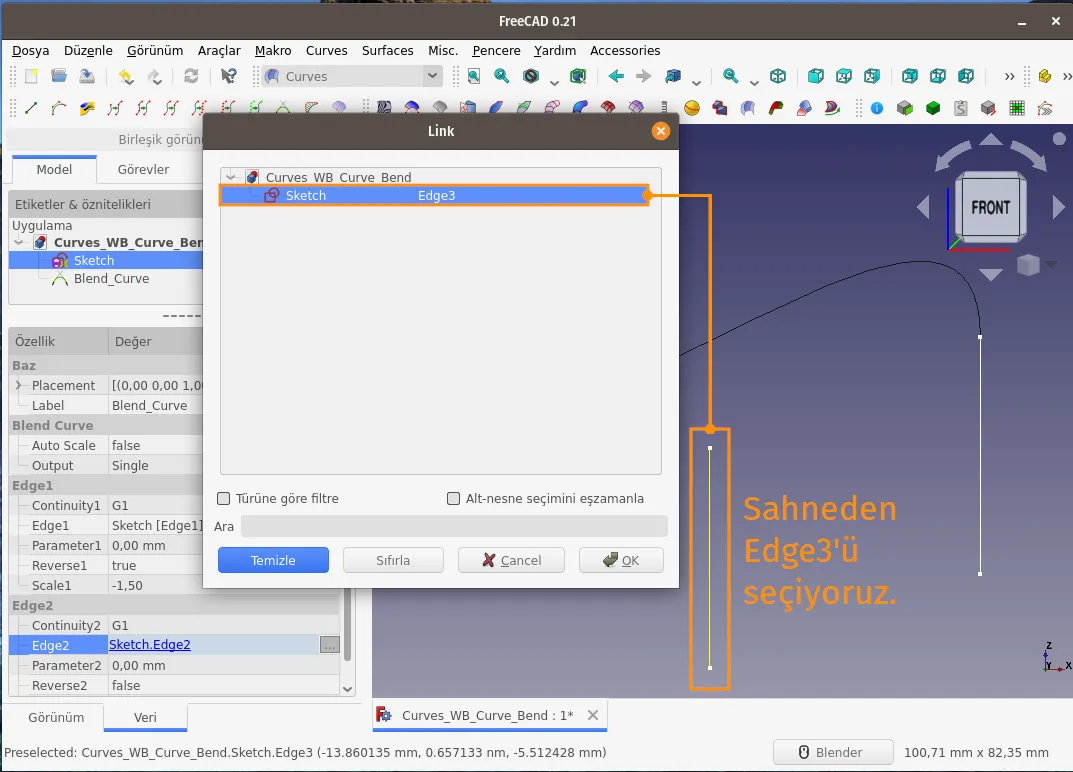
Task: Click the blue info circle icon
Action: (x=877, y=108)
